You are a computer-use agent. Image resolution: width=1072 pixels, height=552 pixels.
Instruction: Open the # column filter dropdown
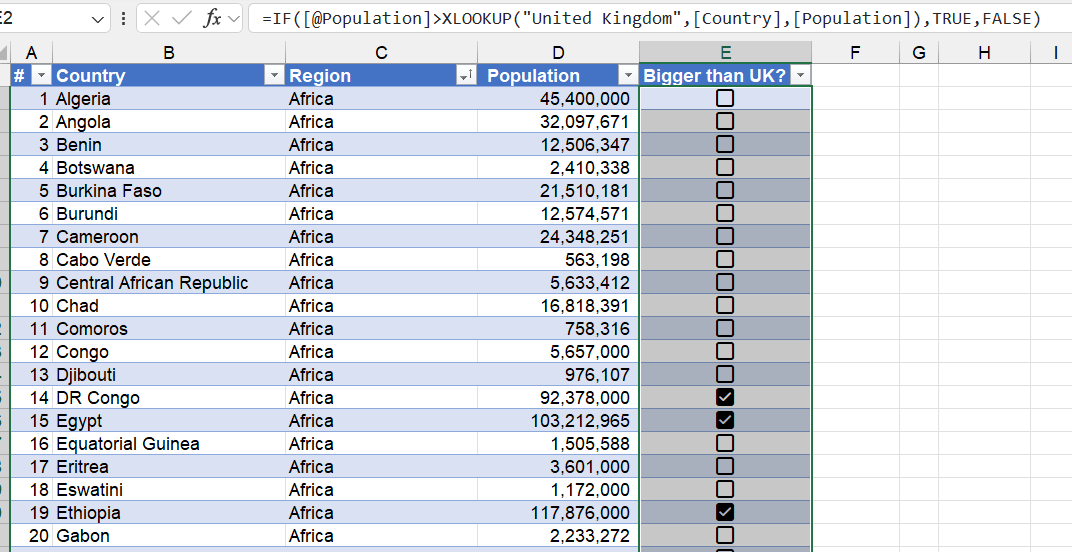[x=41, y=76]
